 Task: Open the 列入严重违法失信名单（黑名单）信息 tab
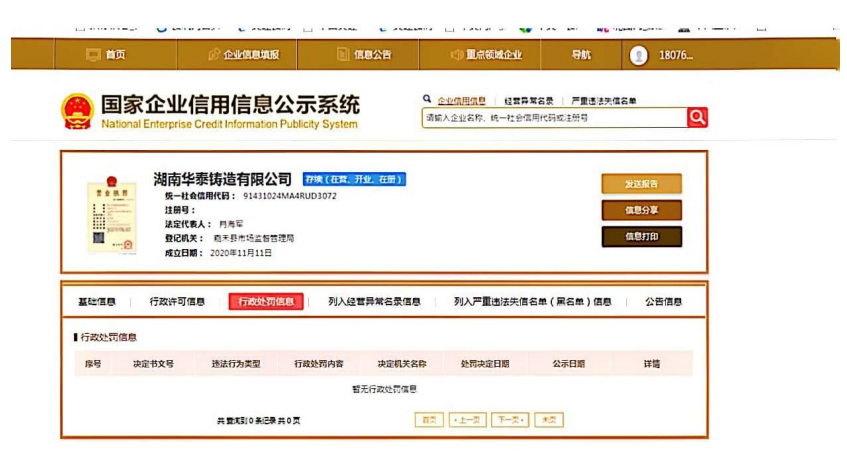[532, 302]
